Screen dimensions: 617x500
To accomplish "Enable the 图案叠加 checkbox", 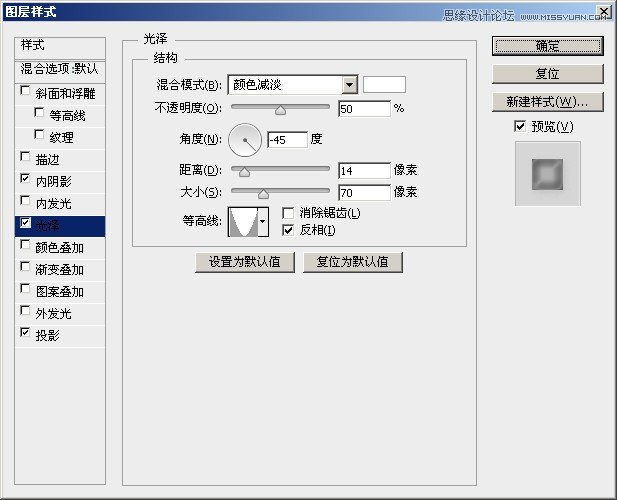I will click(x=25, y=289).
